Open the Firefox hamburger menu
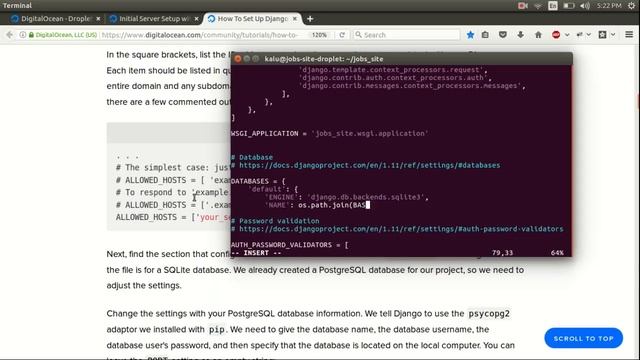This screenshot has width=640, height=360. [x=629, y=35]
